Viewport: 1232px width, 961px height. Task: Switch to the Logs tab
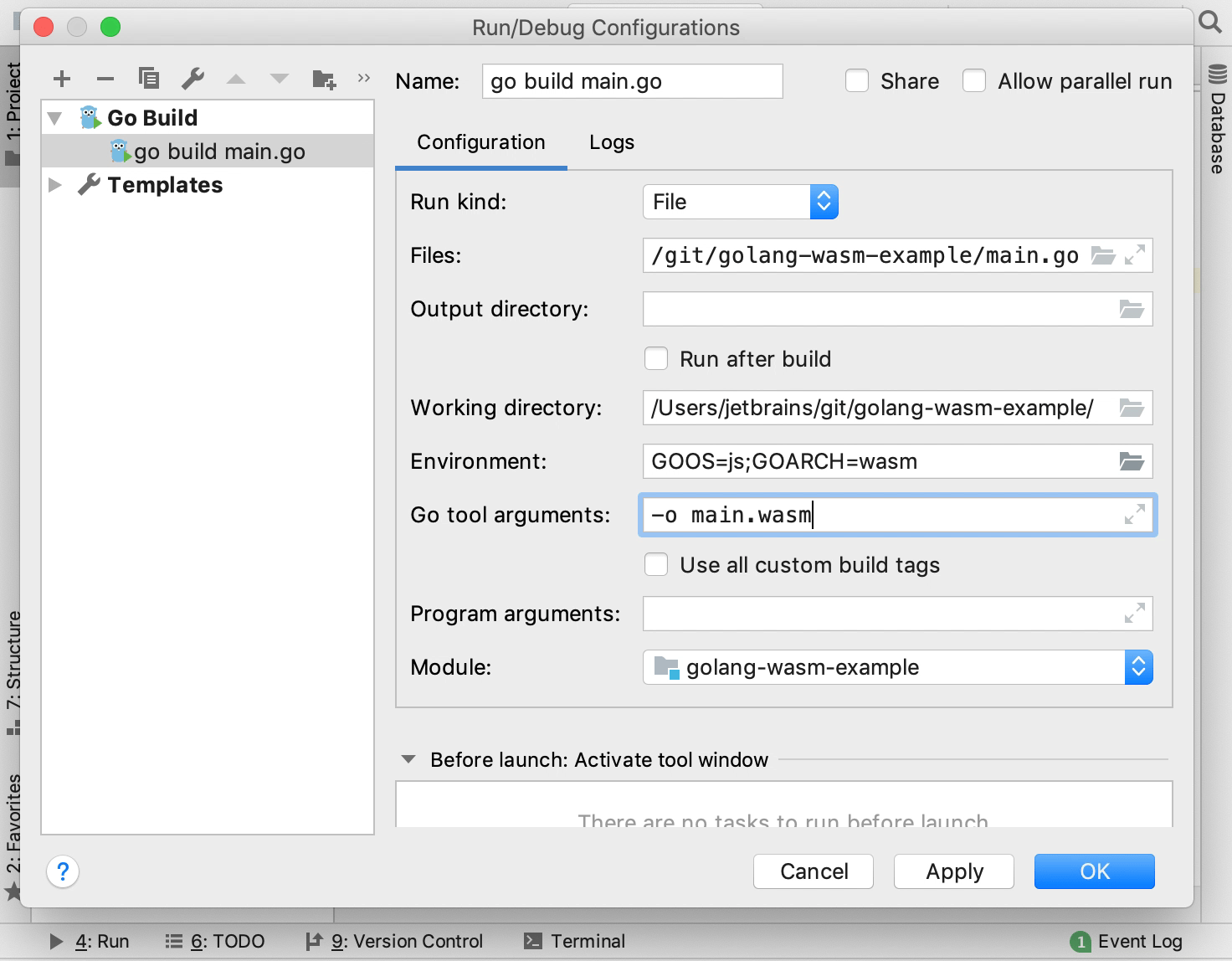click(x=610, y=142)
